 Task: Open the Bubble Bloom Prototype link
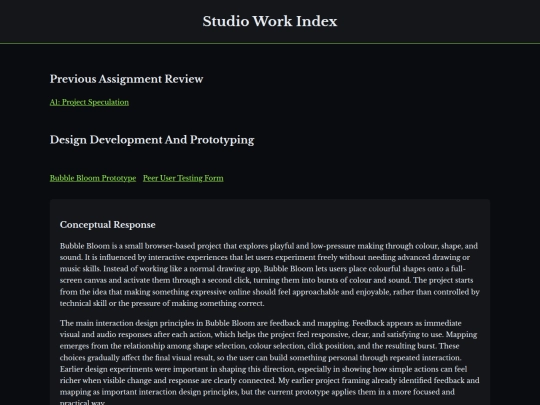pos(93,178)
